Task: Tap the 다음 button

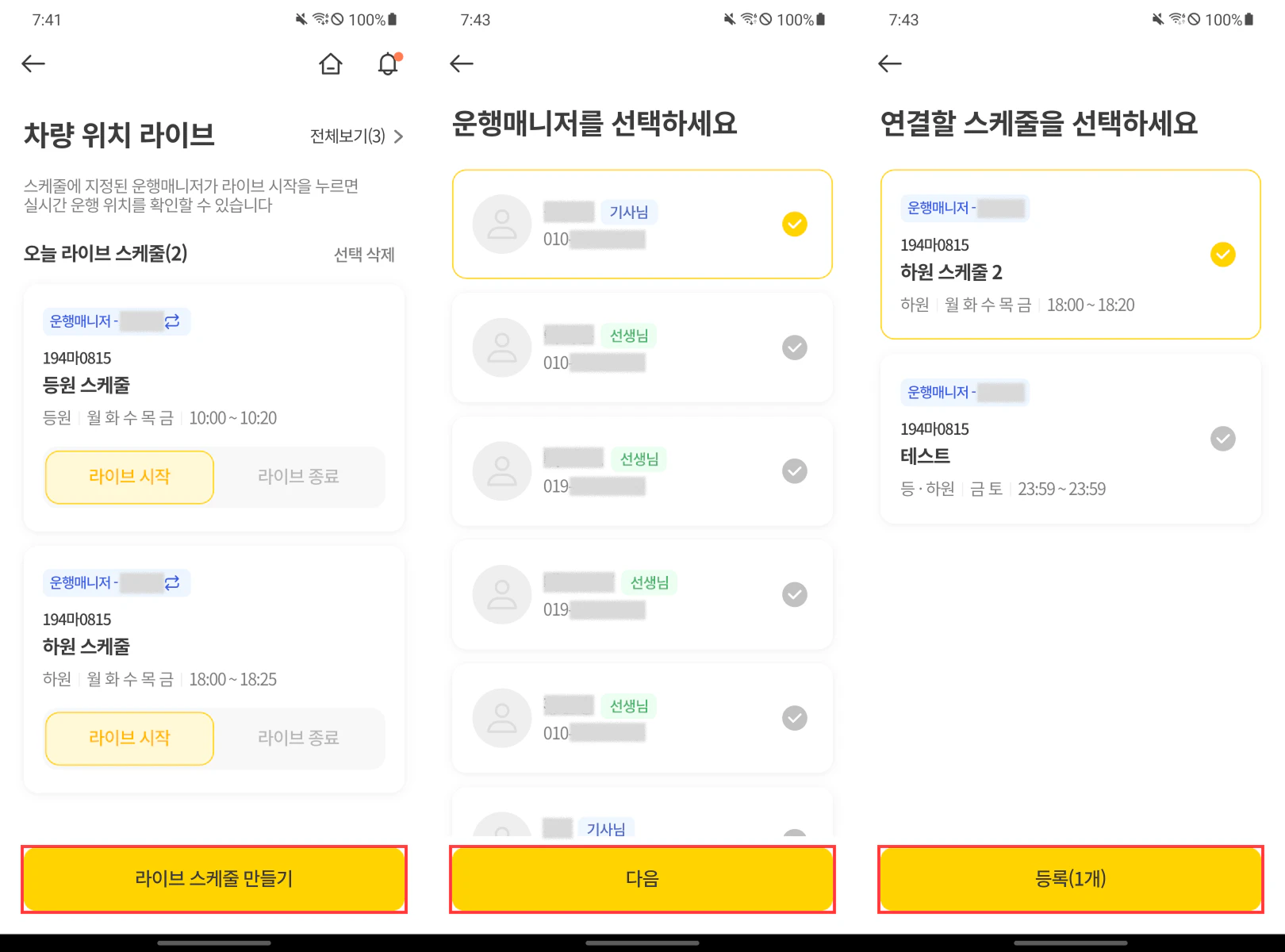Action: point(642,879)
